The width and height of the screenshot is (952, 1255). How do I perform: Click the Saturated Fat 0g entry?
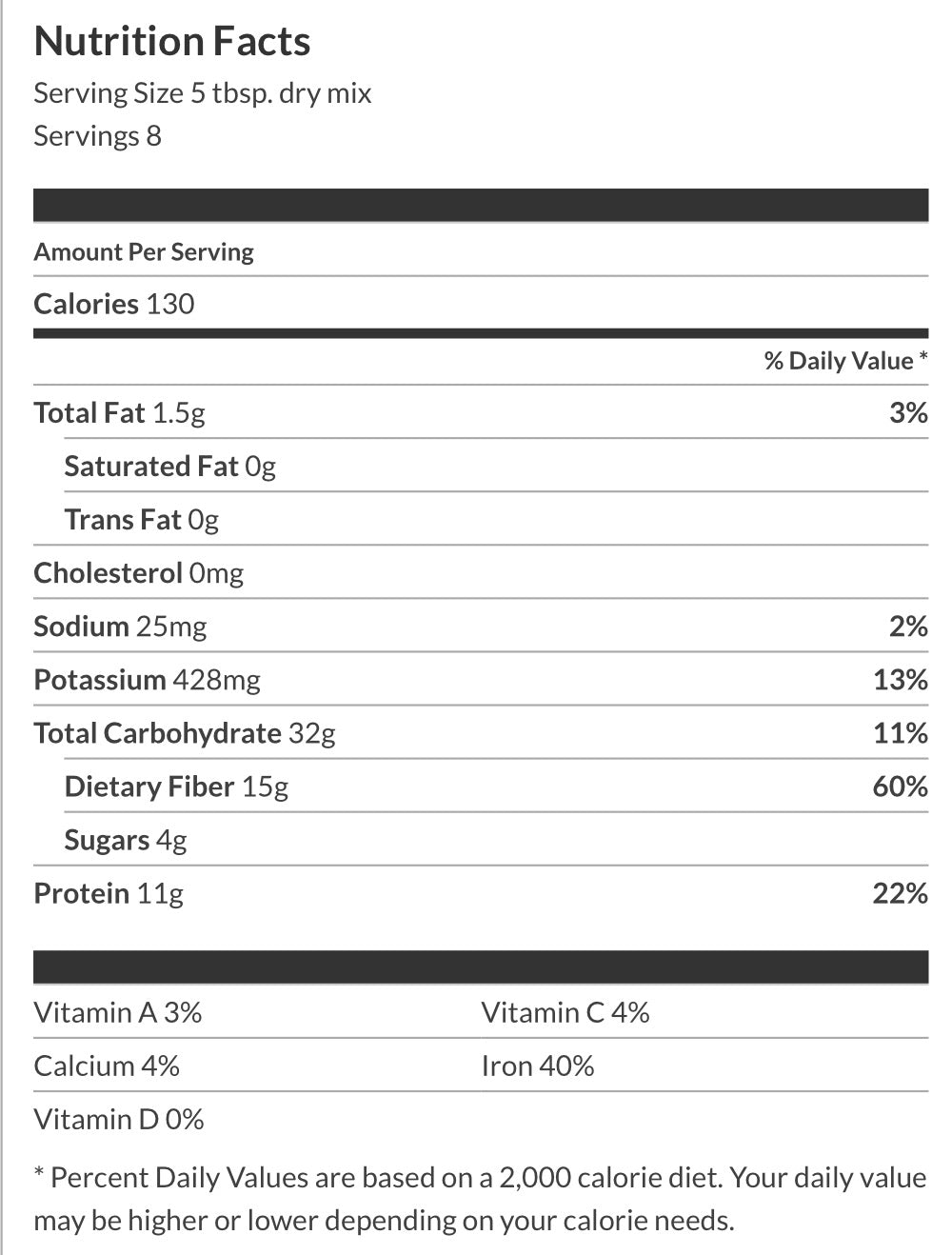click(x=169, y=467)
